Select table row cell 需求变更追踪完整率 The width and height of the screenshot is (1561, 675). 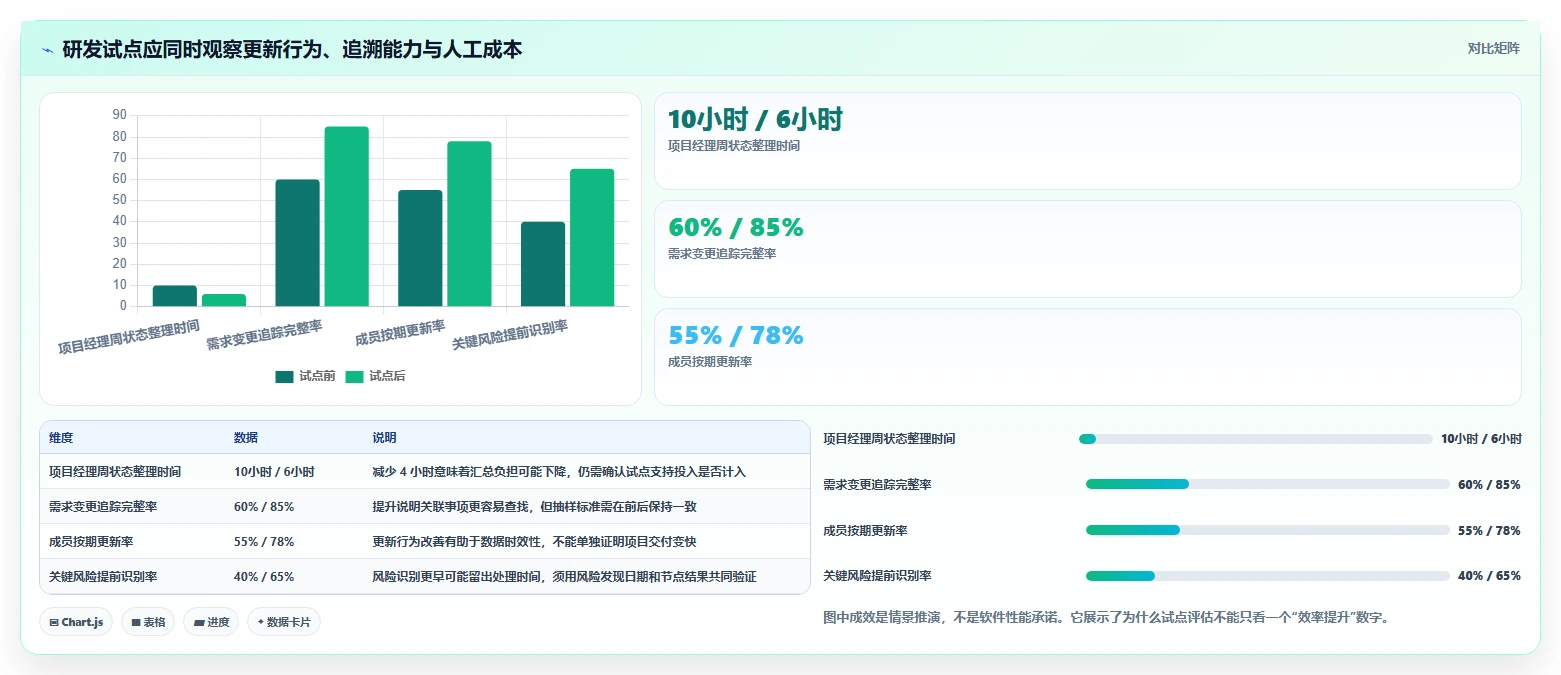[103, 507]
